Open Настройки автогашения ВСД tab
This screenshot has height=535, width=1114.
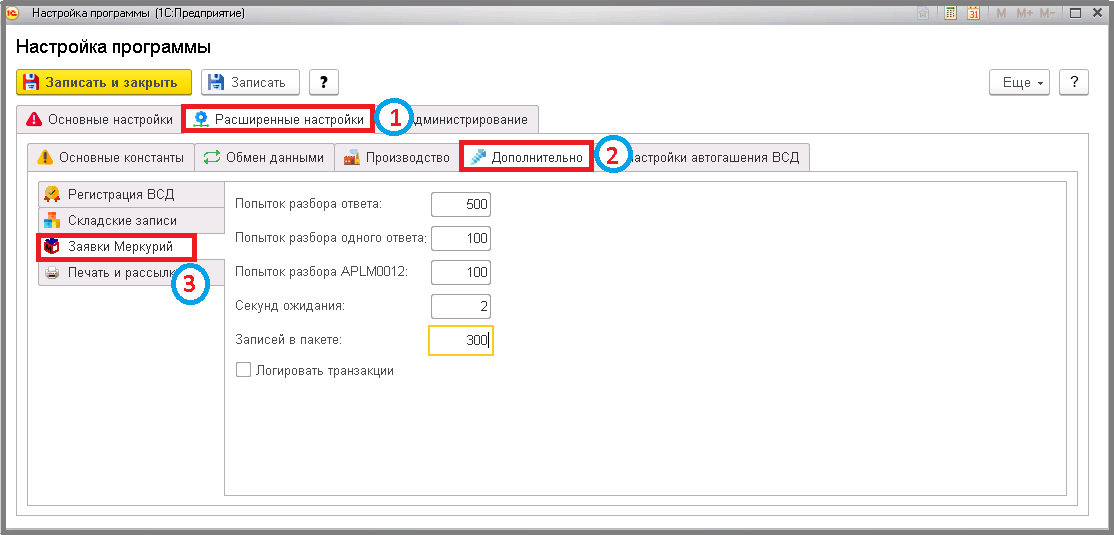click(x=709, y=157)
